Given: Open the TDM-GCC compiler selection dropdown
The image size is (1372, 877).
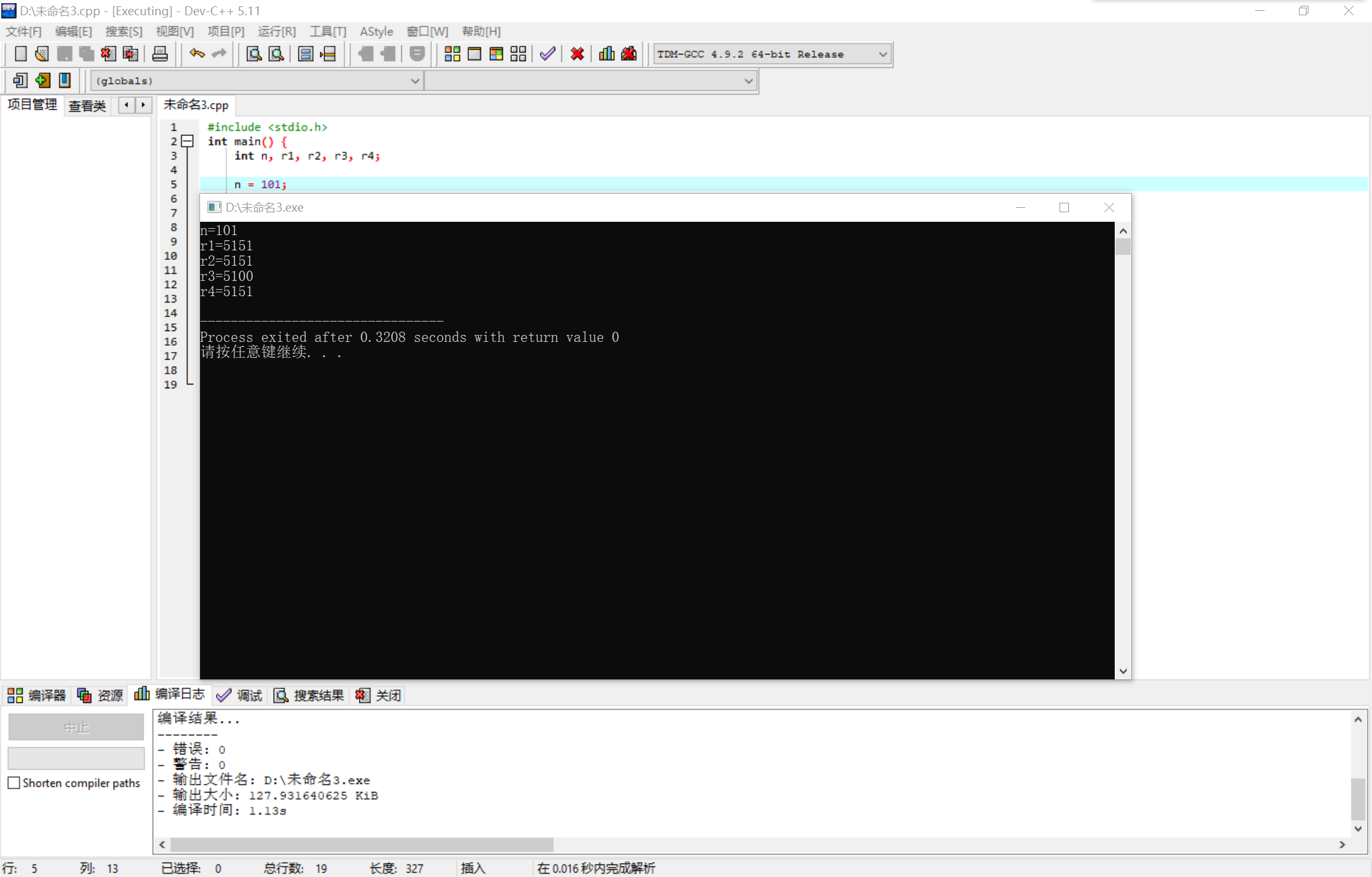Looking at the screenshot, I should [x=882, y=54].
